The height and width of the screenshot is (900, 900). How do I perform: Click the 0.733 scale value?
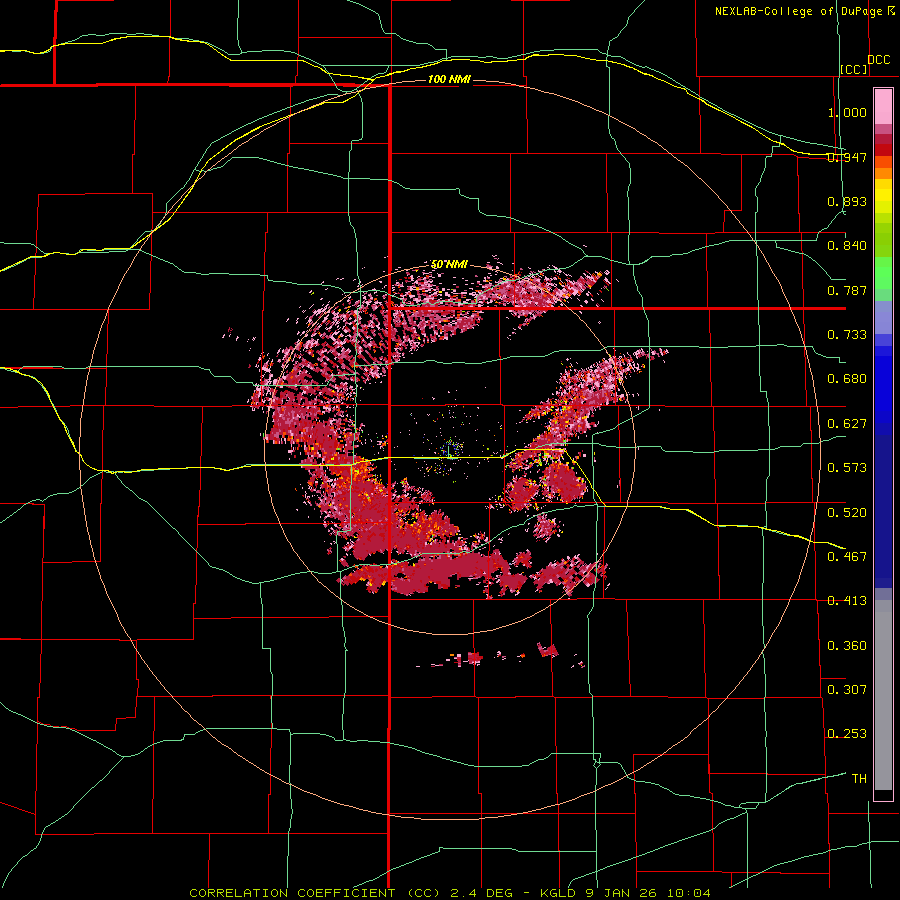(x=847, y=335)
